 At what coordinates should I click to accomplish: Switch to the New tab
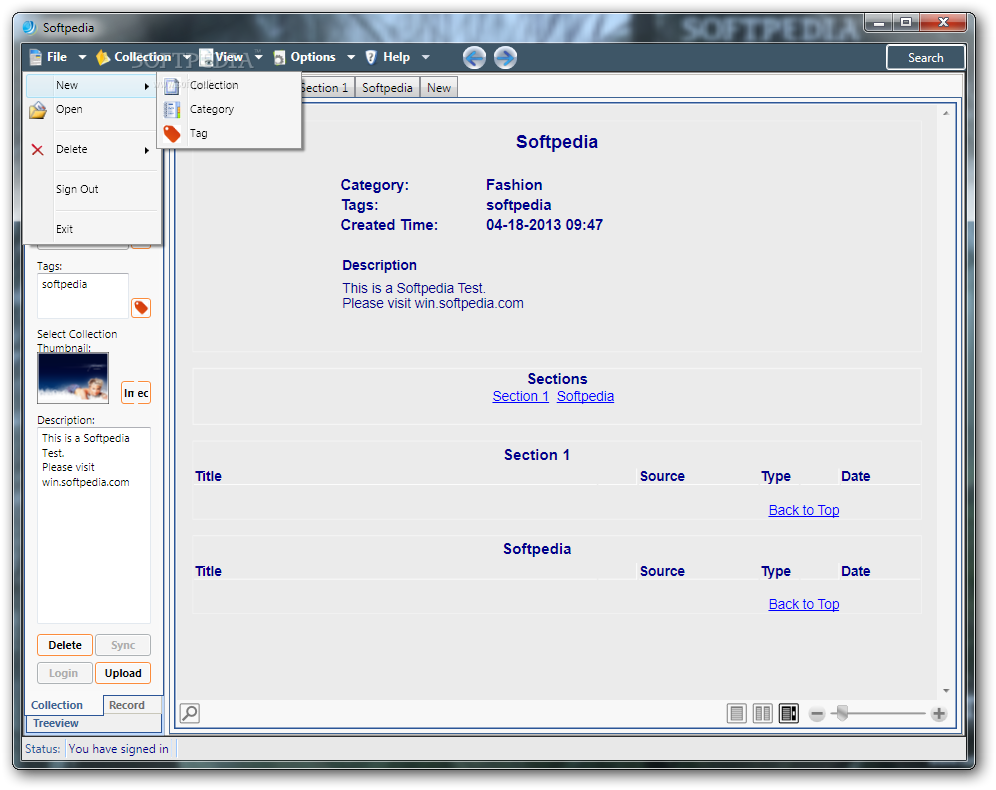click(x=439, y=88)
